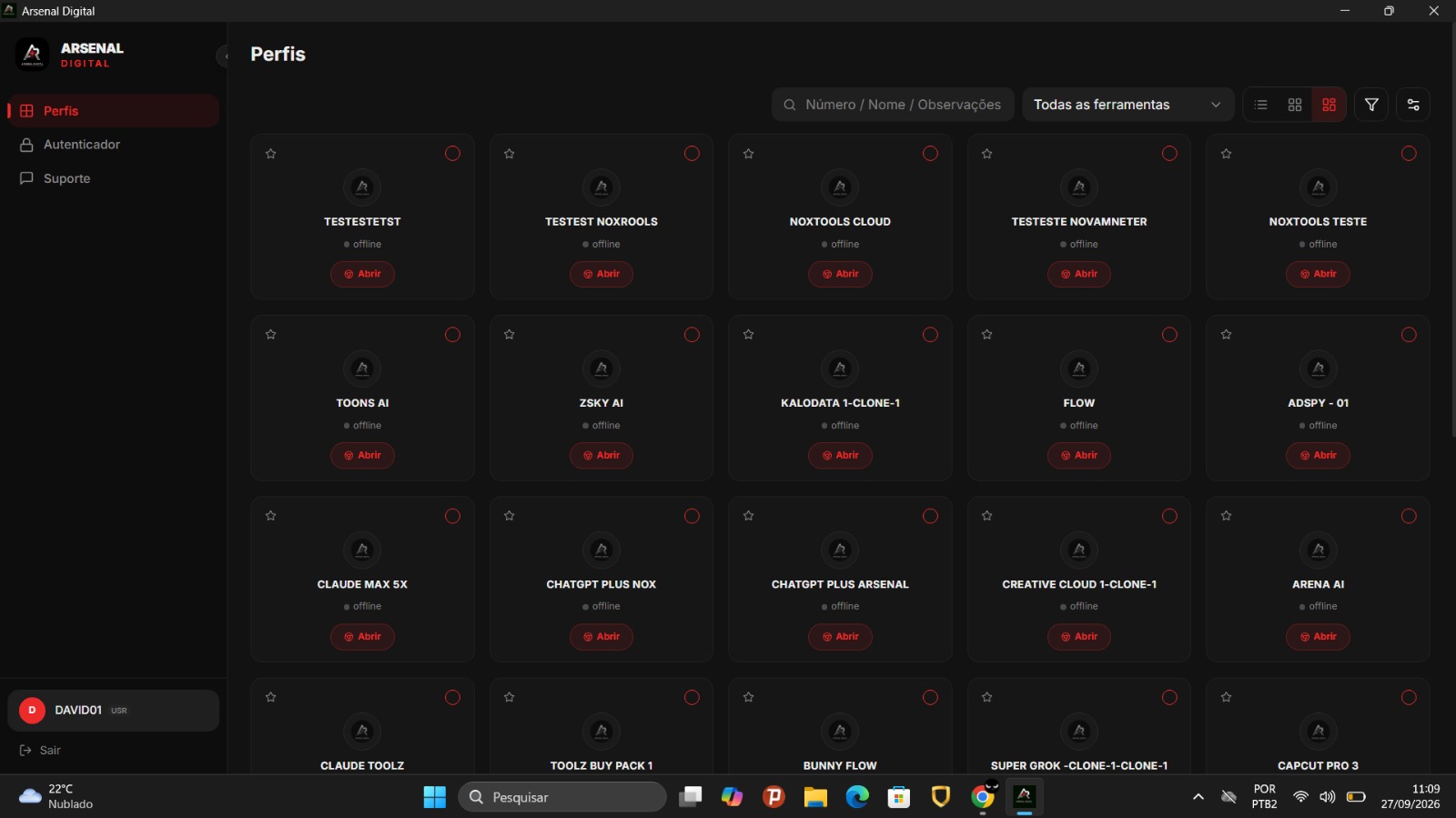The height and width of the screenshot is (818, 1456).
Task: Click the Windows taskbar Pesquisar search box
Action: [x=562, y=797]
